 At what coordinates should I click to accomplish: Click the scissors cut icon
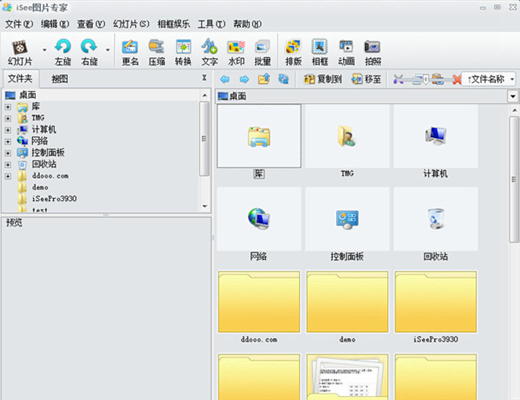point(398,79)
